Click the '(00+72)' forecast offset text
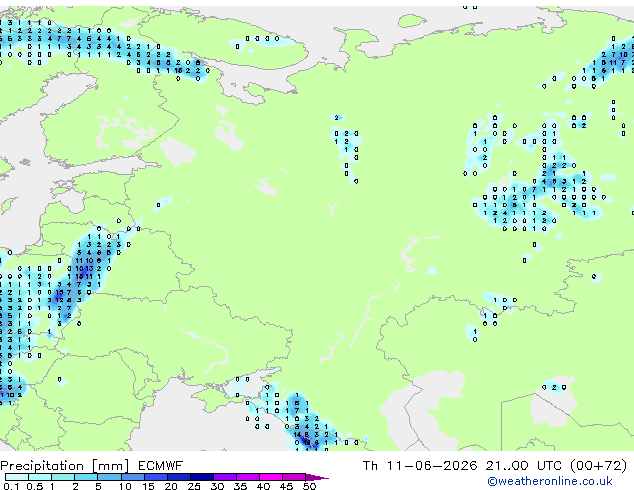634x490 pixels. (598, 466)
